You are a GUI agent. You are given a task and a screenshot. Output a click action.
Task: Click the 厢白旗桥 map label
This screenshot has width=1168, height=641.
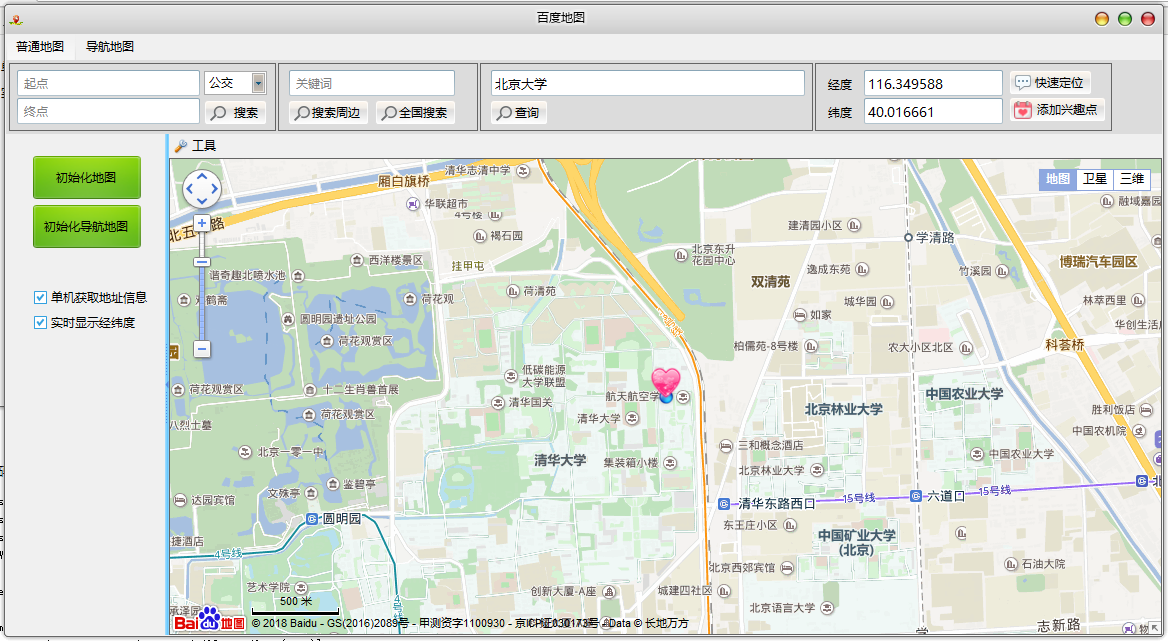404,181
